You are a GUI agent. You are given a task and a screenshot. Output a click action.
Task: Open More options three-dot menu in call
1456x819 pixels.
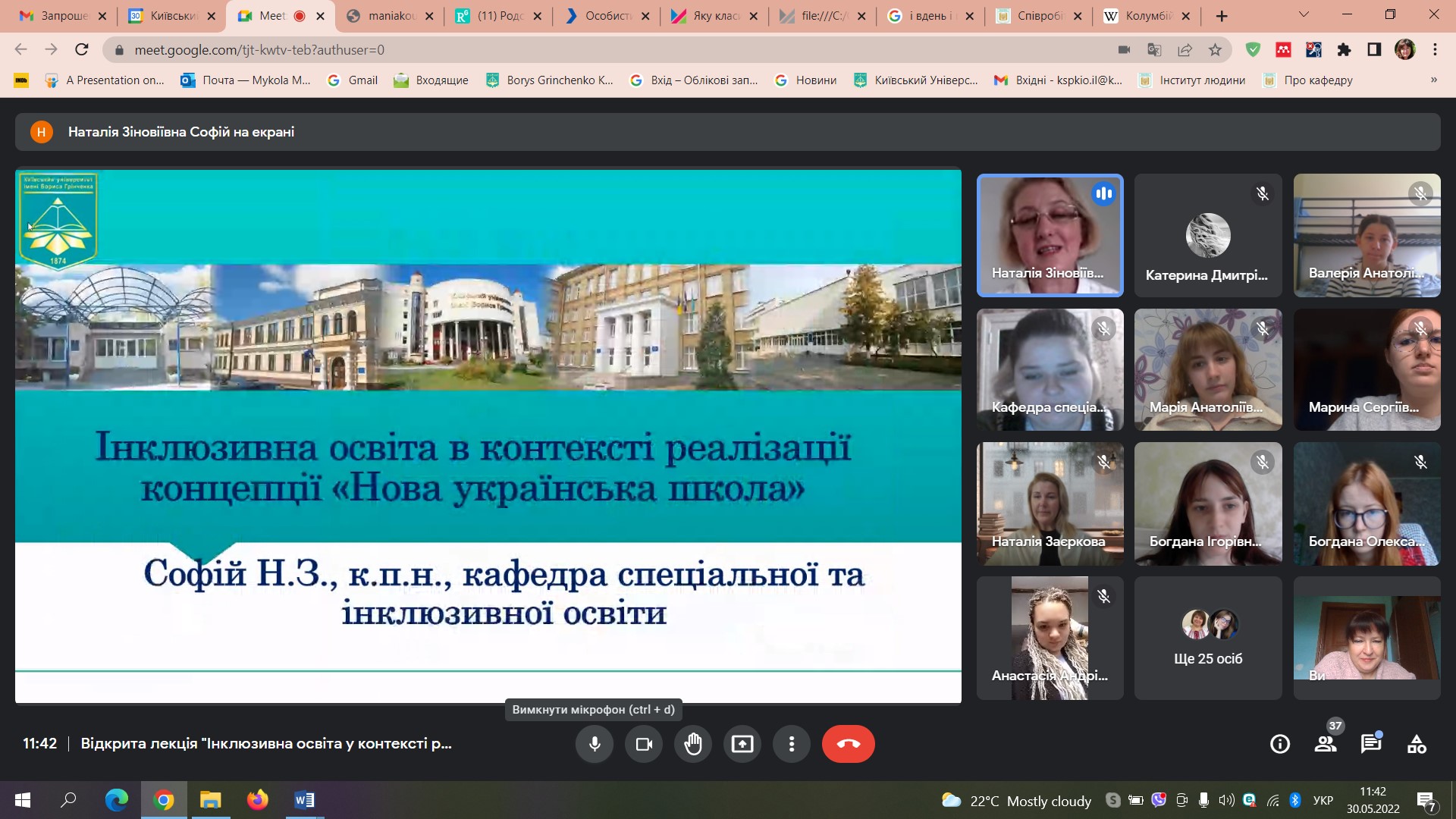click(x=791, y=744)
